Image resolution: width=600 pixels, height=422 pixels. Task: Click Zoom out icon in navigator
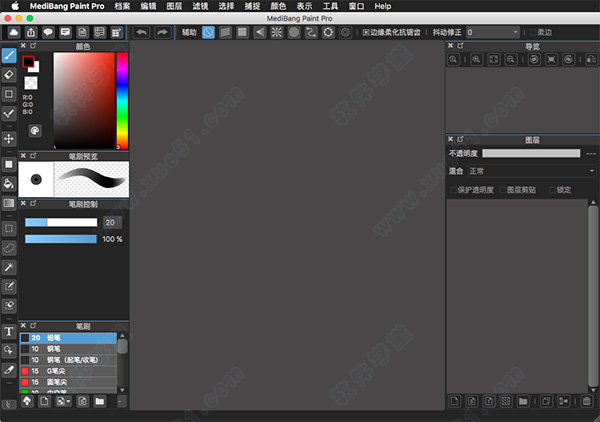511,60
